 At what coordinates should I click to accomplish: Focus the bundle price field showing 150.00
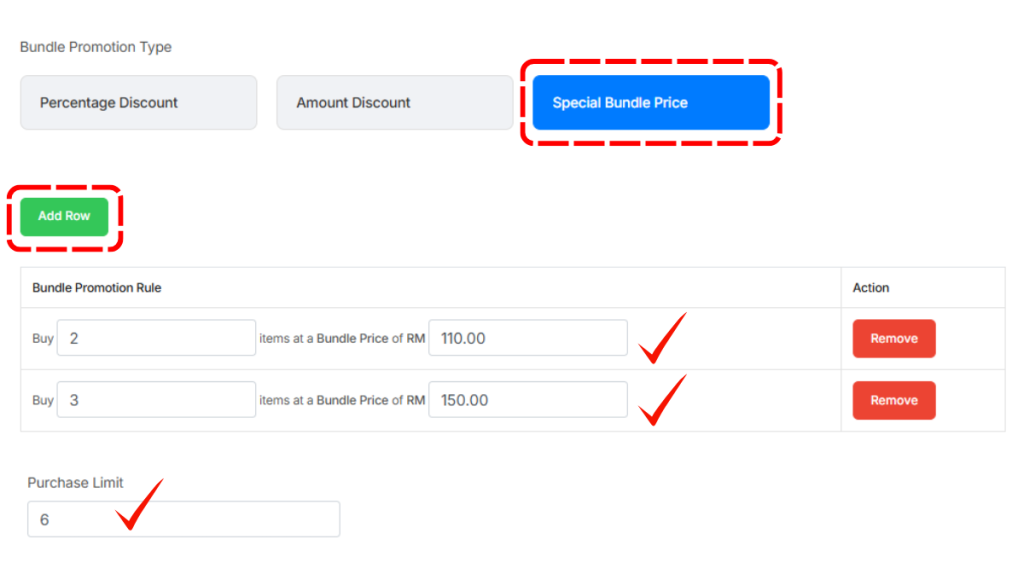point(527,400)
